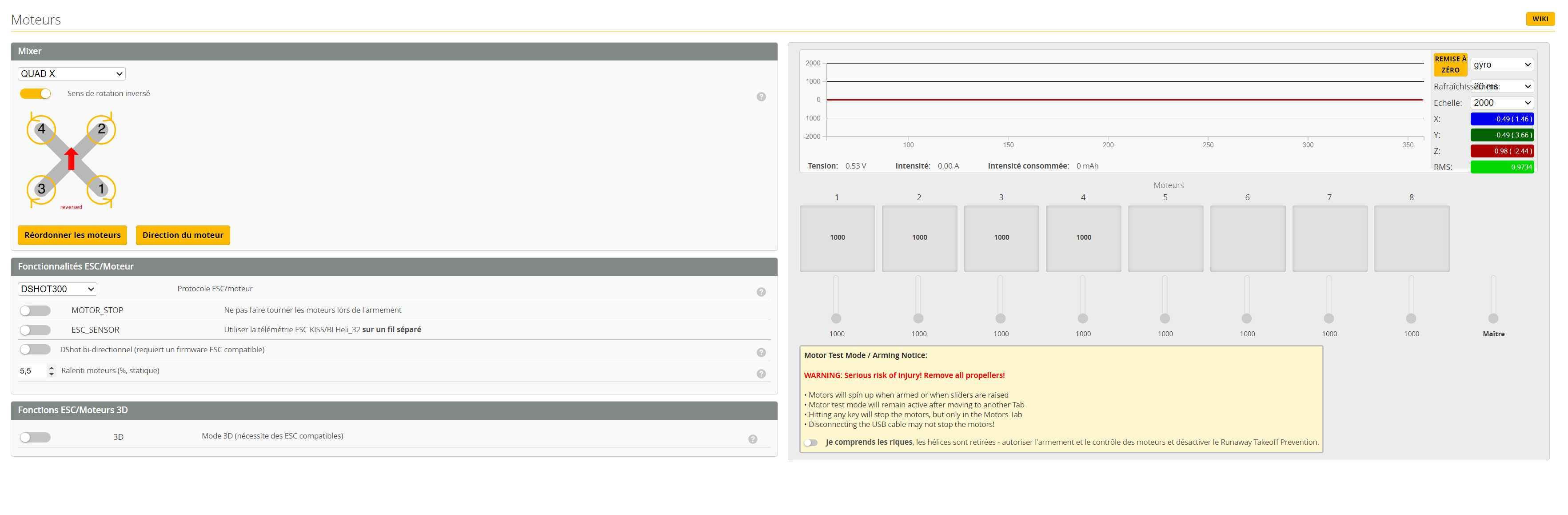Click help icon beside Mixer rotation setting

click(761, 97)
